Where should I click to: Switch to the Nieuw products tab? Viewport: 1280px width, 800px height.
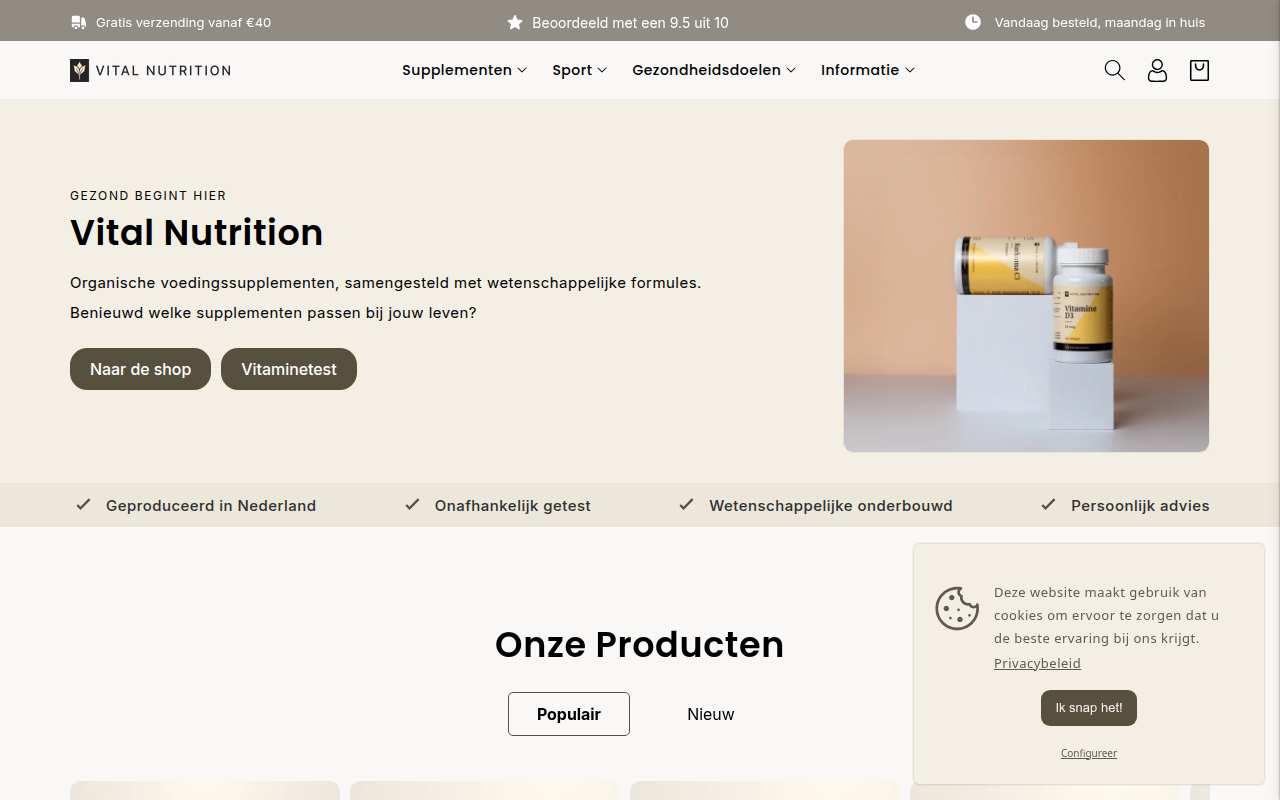click(711, 714)
